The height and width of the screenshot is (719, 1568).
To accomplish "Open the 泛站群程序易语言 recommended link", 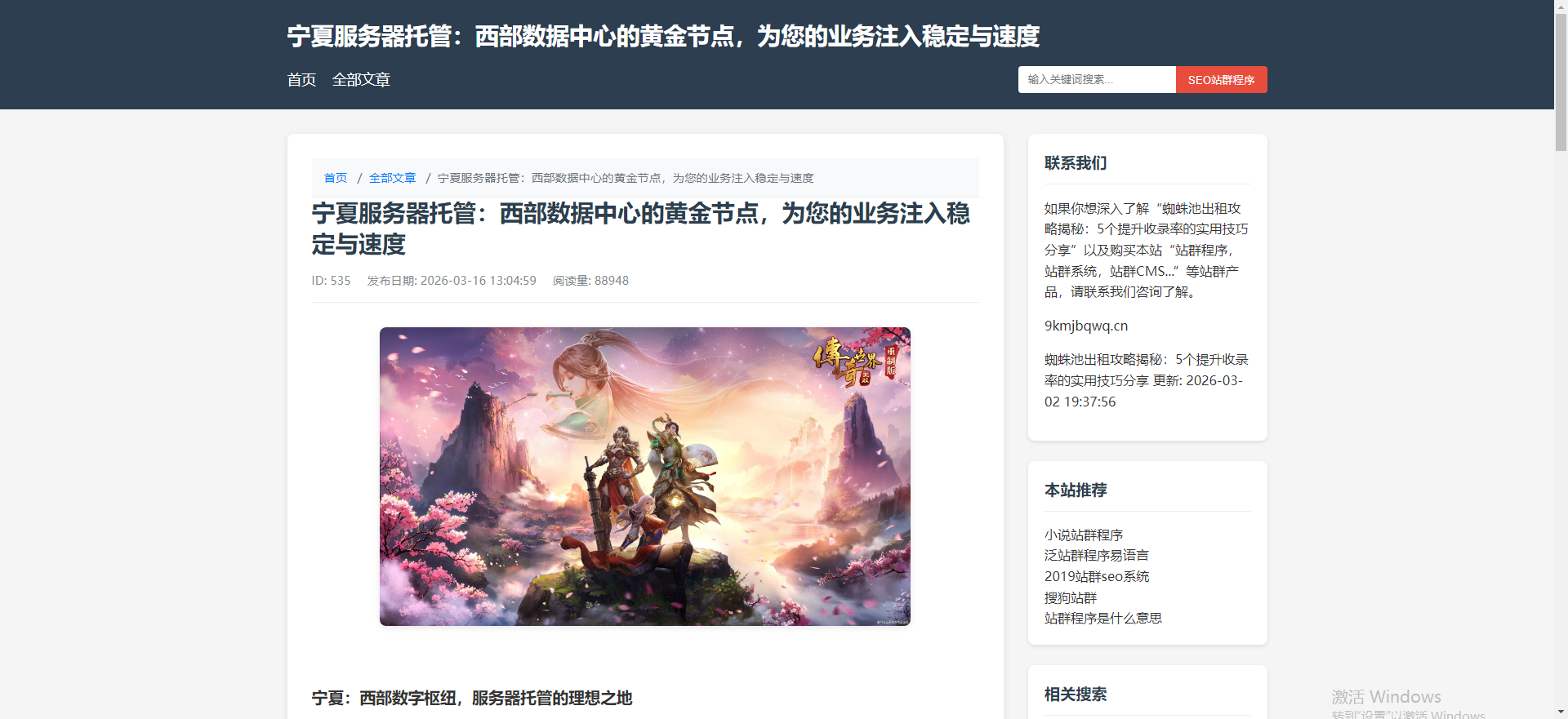I will pyautogui.click(x=1097, y=556).
